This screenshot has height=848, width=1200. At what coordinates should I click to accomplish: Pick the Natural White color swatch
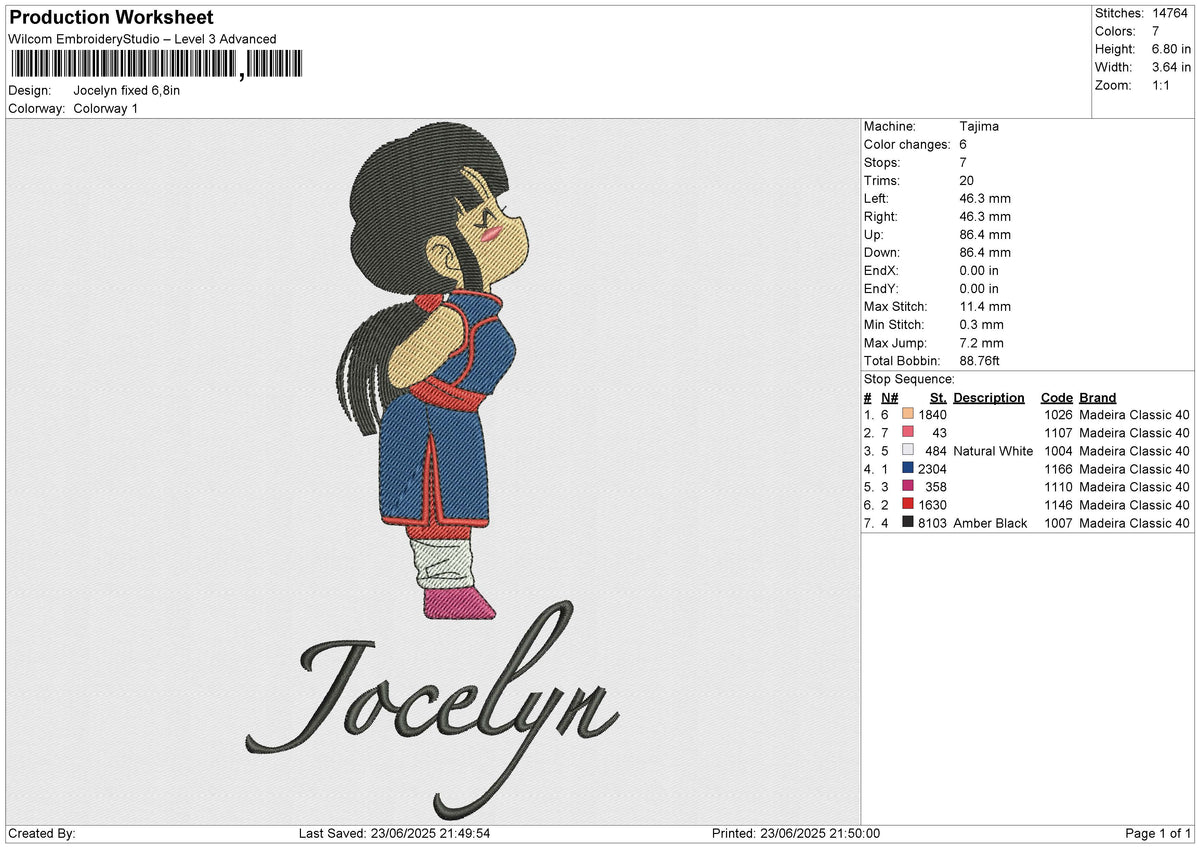[907, 450]
